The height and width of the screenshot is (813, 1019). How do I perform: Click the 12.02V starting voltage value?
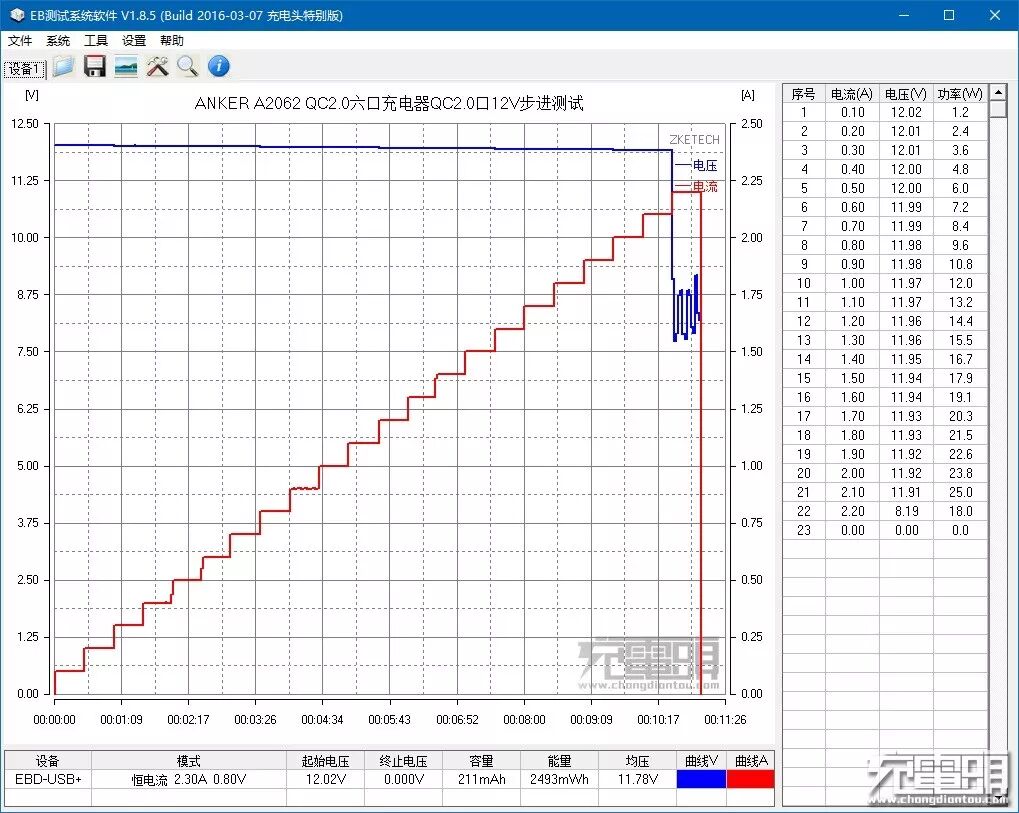325,779
